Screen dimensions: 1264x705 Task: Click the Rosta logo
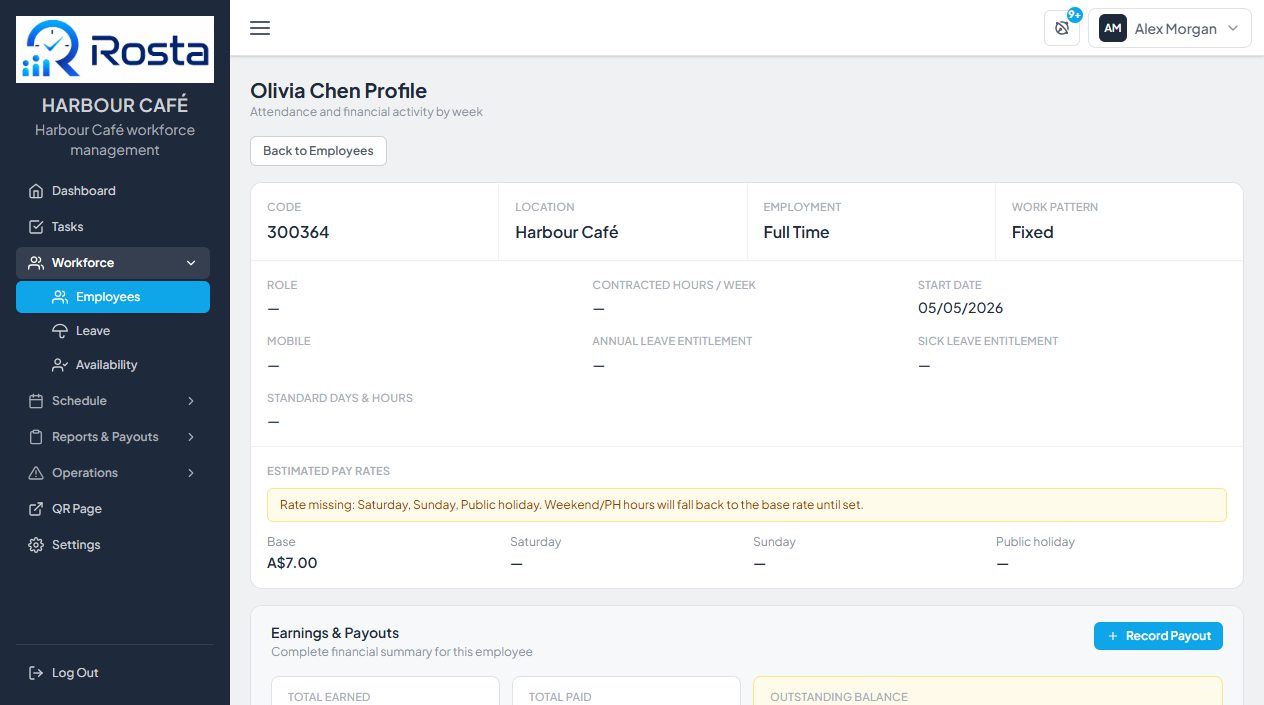[x=115, y=49]
